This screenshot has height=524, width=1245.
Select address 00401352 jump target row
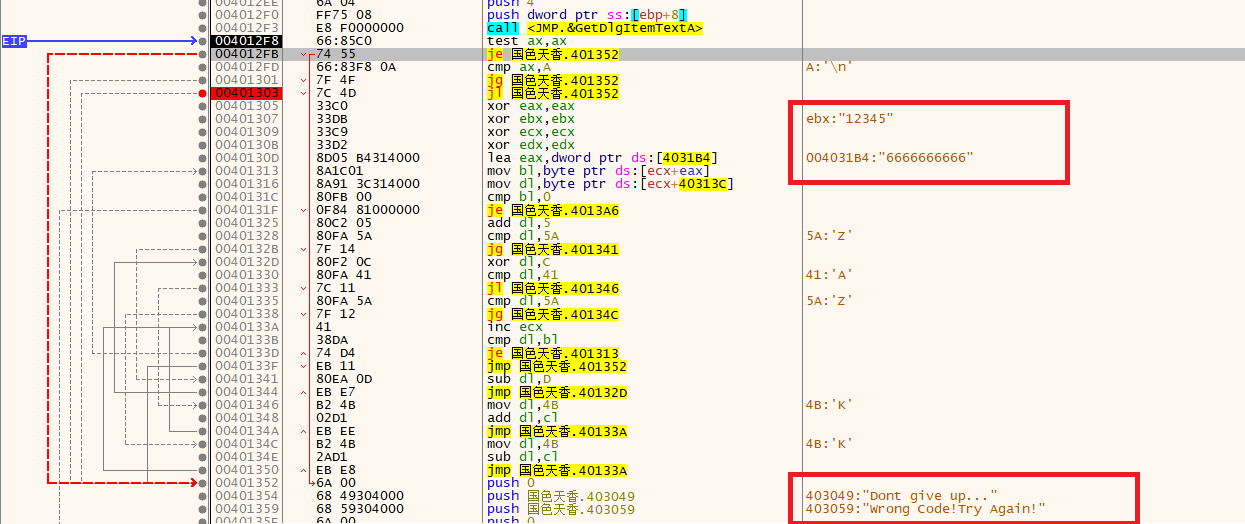pos(247,483)
